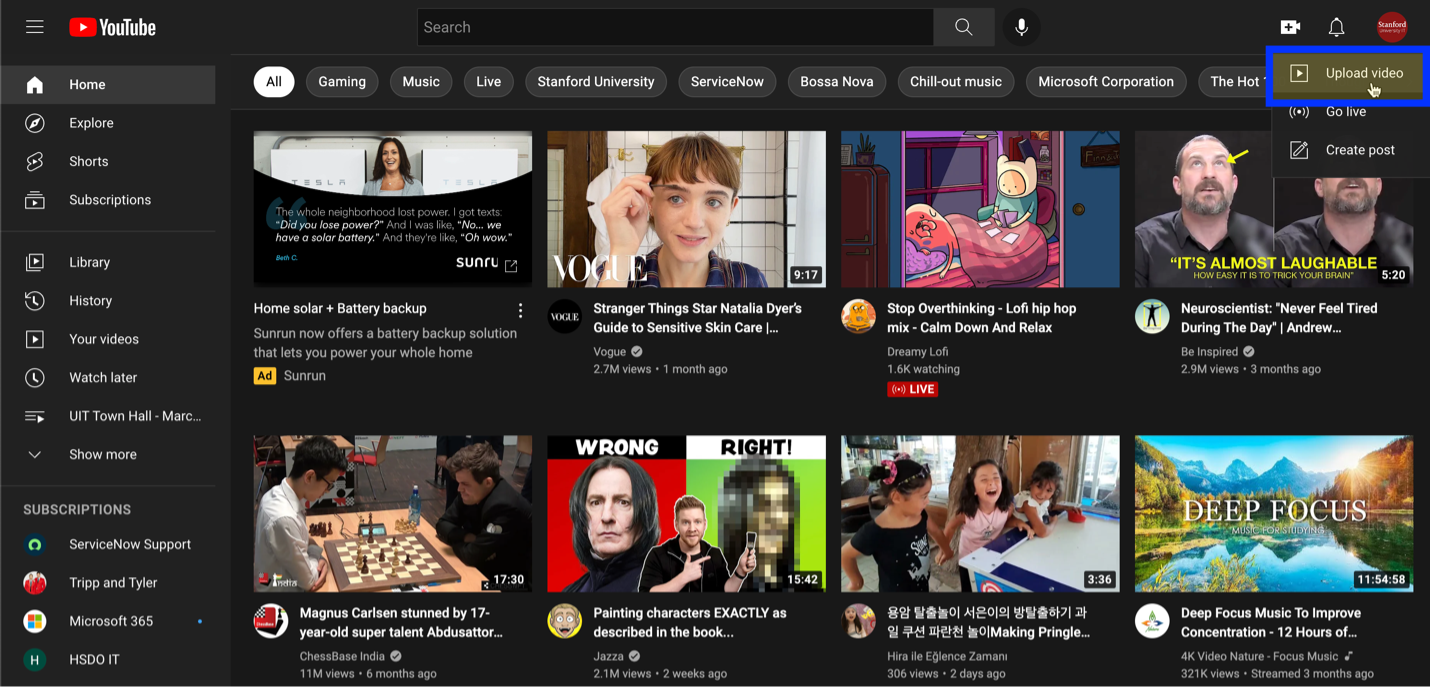Click the red LIVE badge
Viewport: 1430px width, 690px height.
pos(912,389)
